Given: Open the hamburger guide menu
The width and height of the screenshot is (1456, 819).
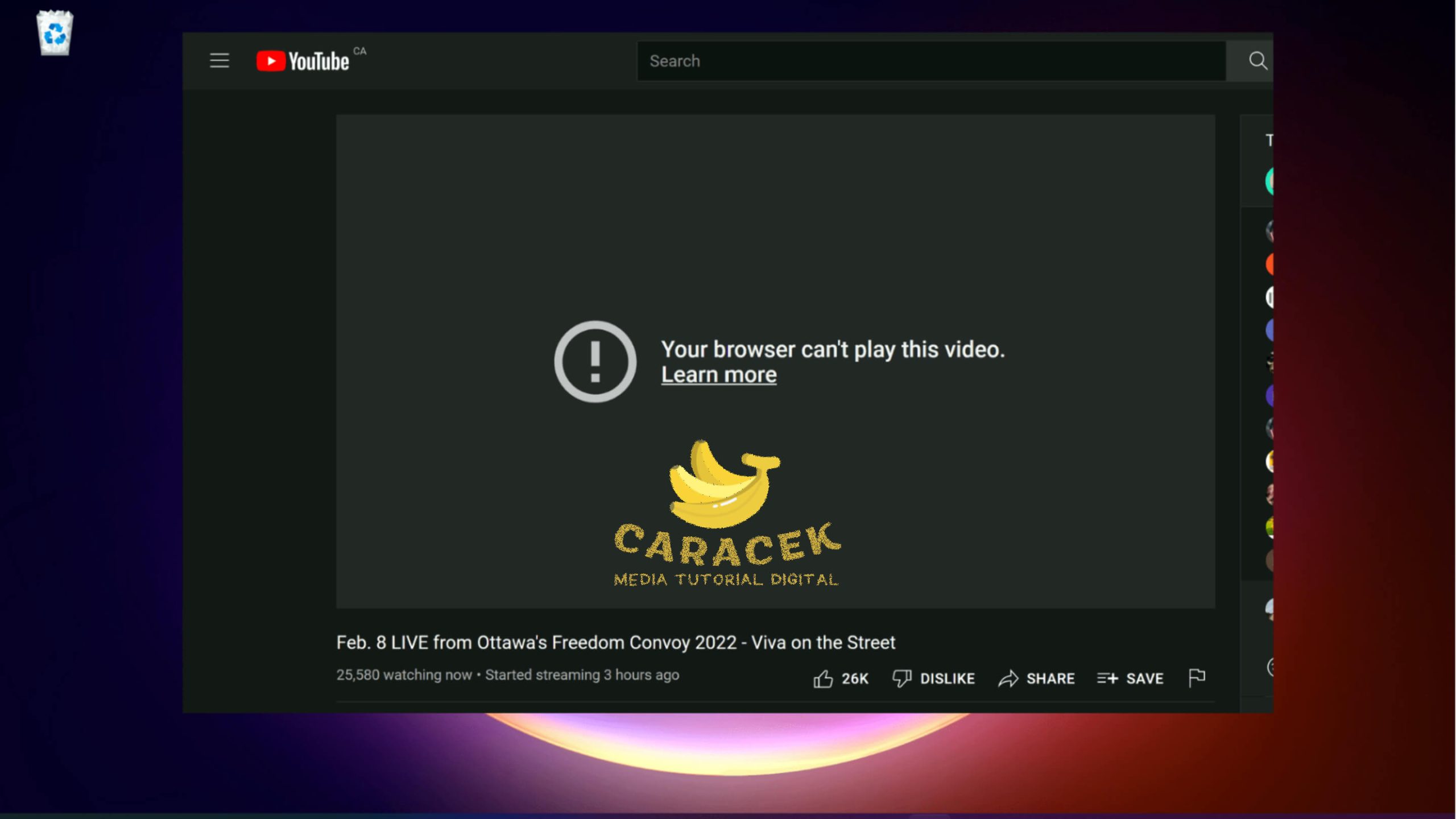Looking at the screenshot, I should pos(219,60).
